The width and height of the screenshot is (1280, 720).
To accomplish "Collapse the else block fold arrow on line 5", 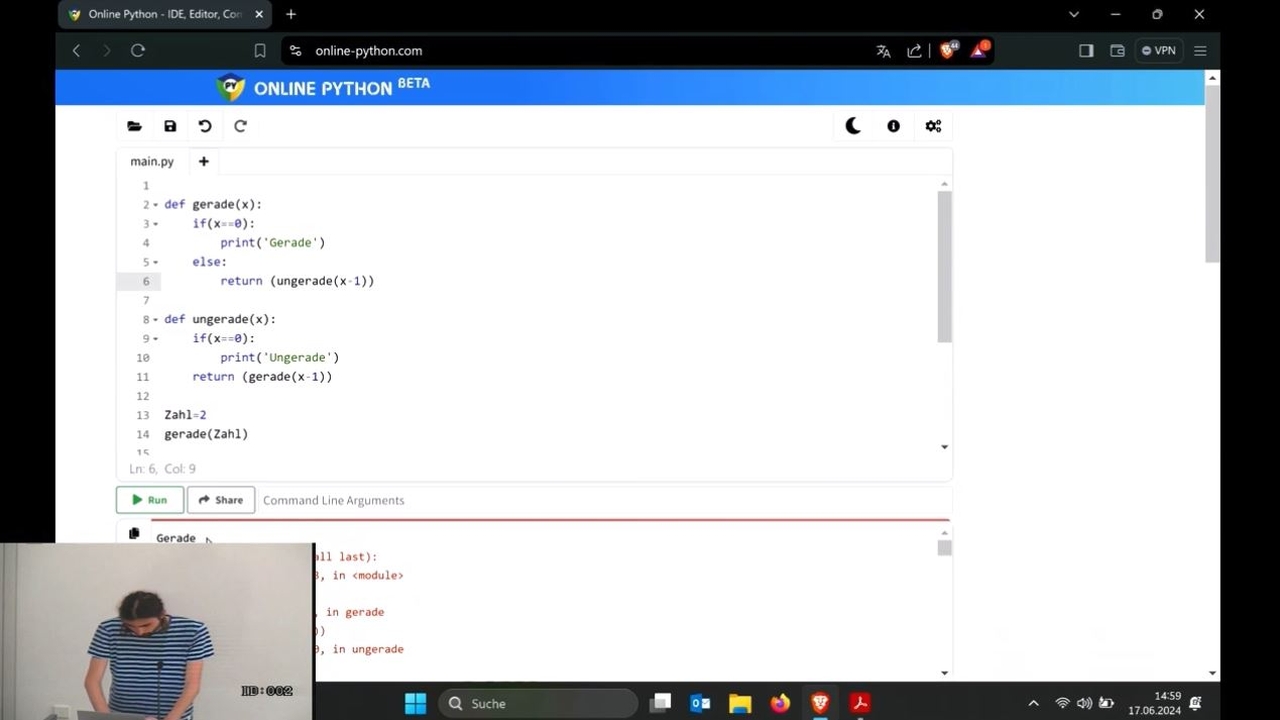I will click(156, 262).
